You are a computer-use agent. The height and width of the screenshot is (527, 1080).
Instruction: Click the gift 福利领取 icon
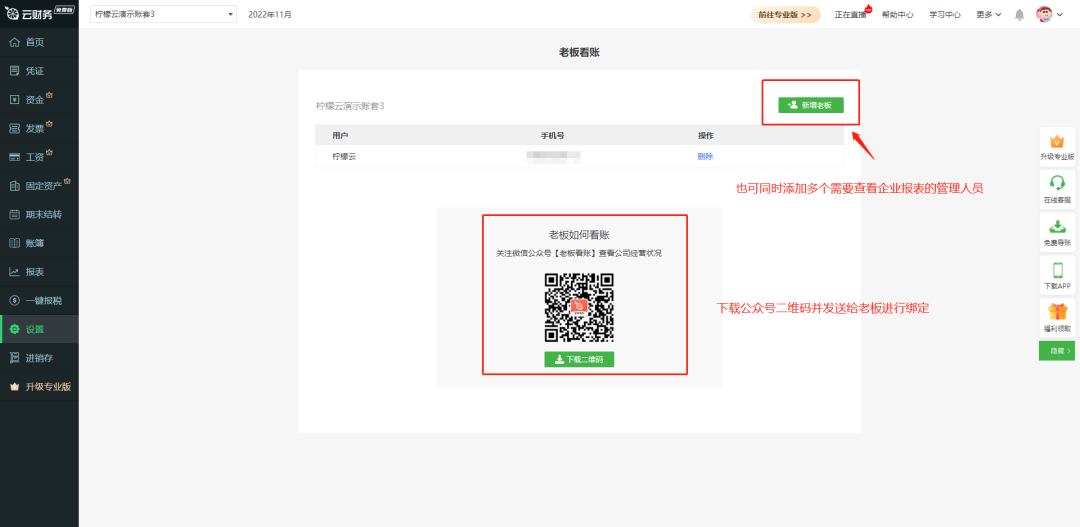pyautogui.click(x=1057, y=312)
